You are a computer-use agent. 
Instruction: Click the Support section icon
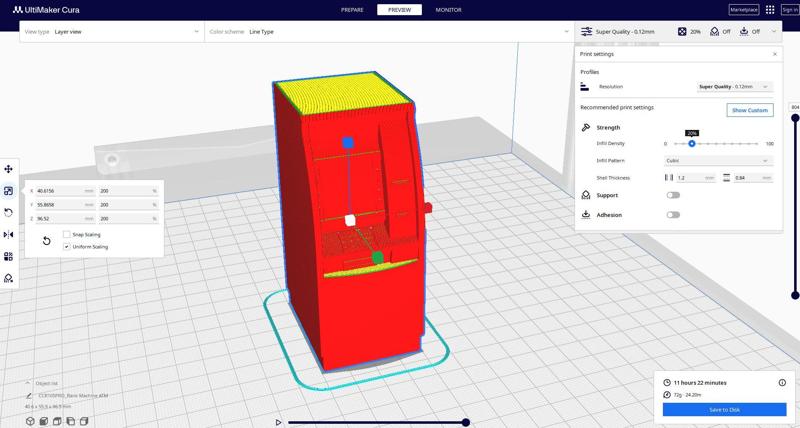coord(586,195)
